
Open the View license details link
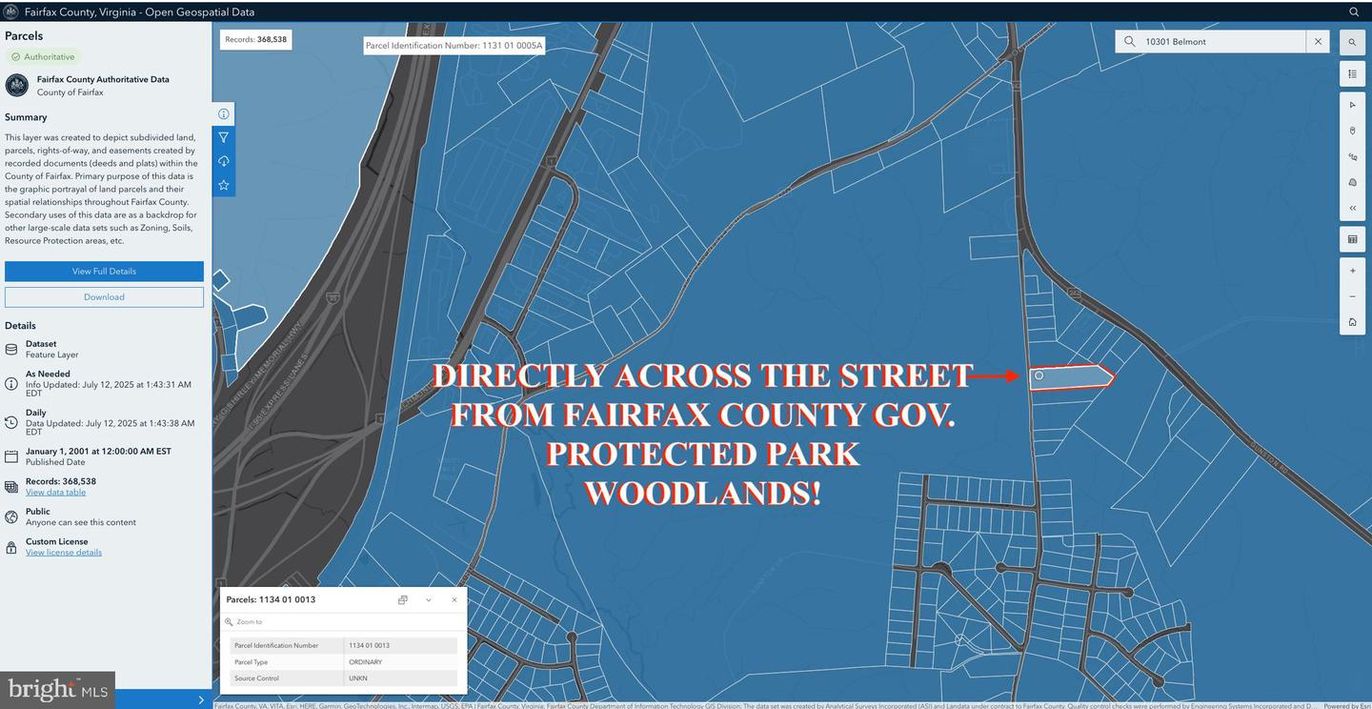[64, 552]
